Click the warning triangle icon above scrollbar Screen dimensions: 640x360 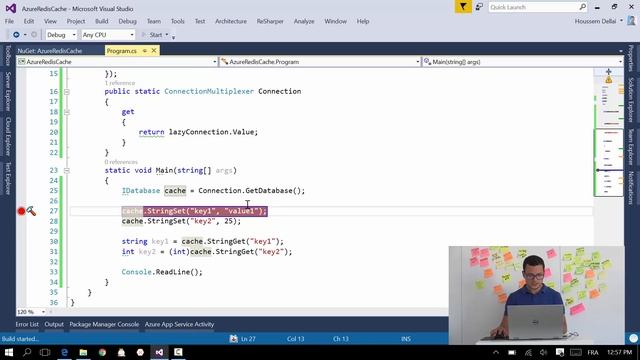click(609, 80)
